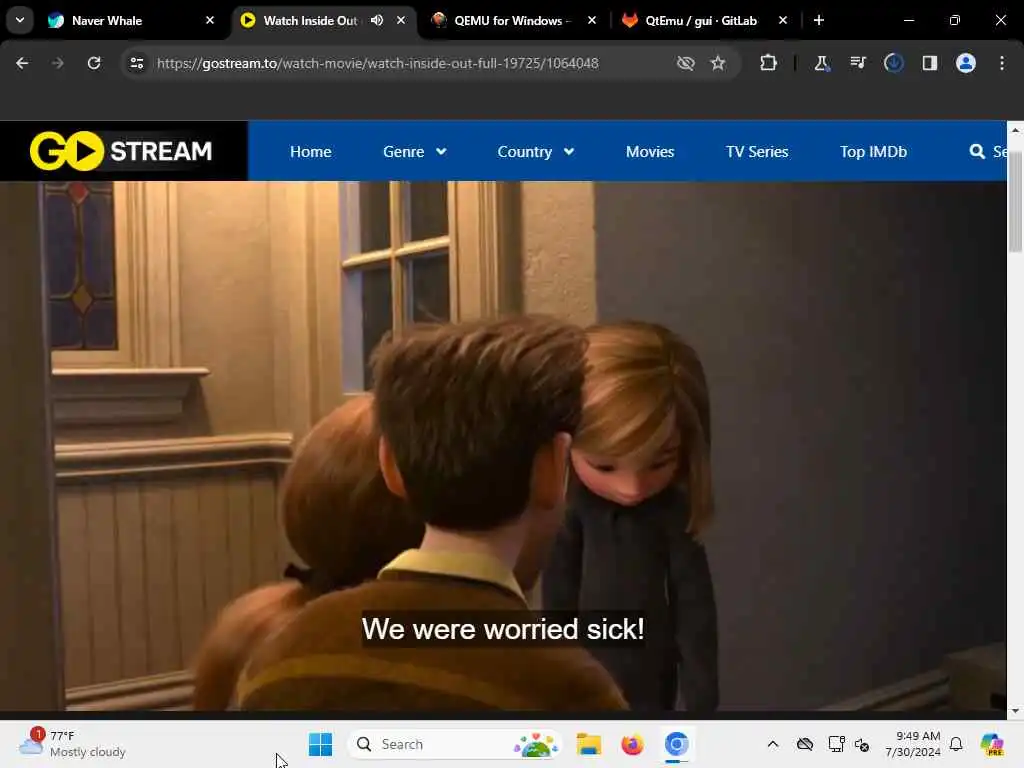Click the site search magnifier icon
This screenshot has height=768, width=1024.
click(977, 152)
